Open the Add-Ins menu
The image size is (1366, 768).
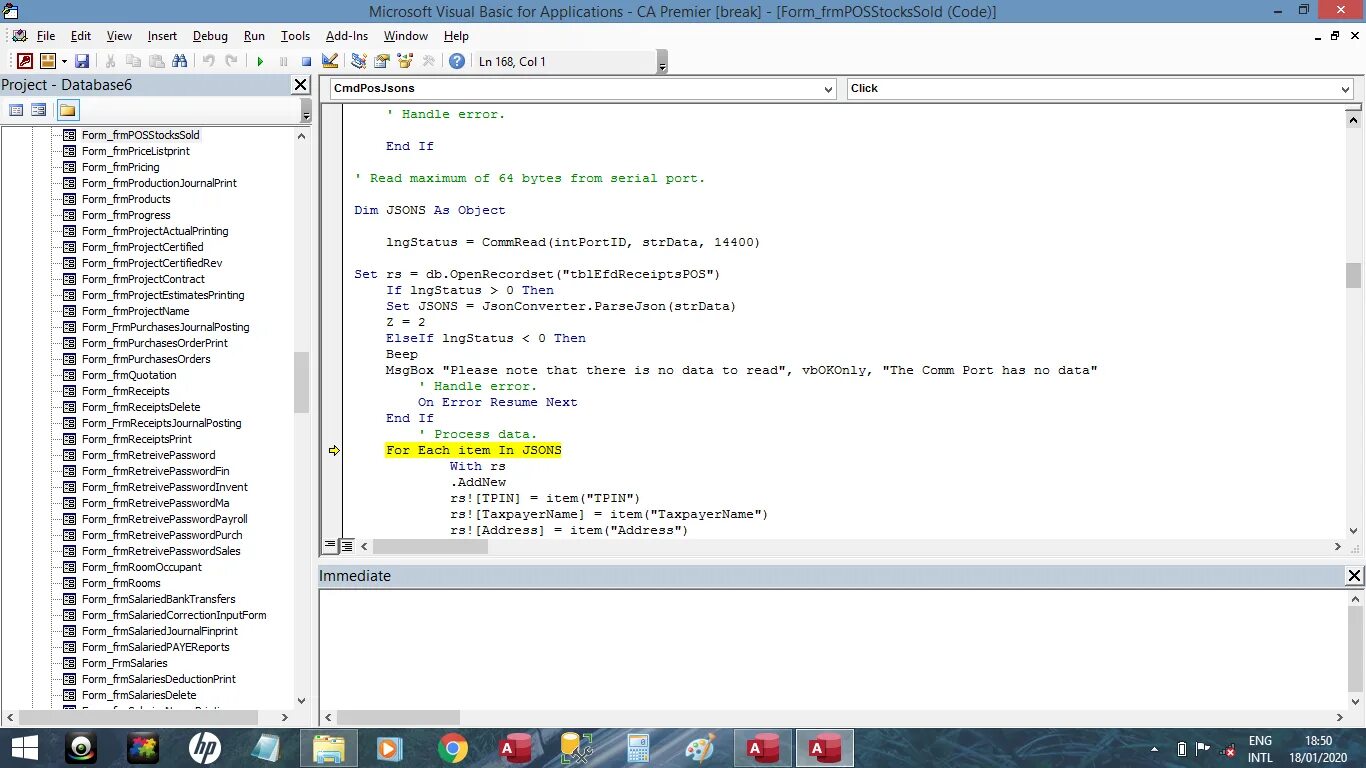(347, 36)
